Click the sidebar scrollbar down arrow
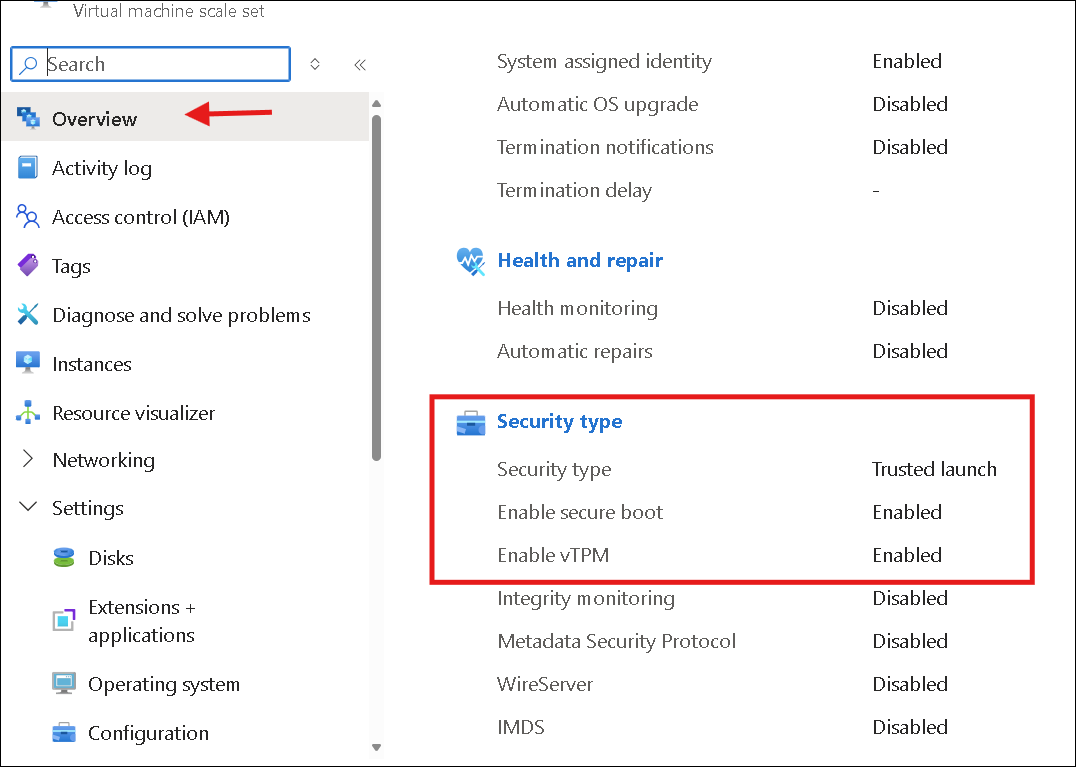The height and width of the screenshot is (767, 1076). click(376, 747)
